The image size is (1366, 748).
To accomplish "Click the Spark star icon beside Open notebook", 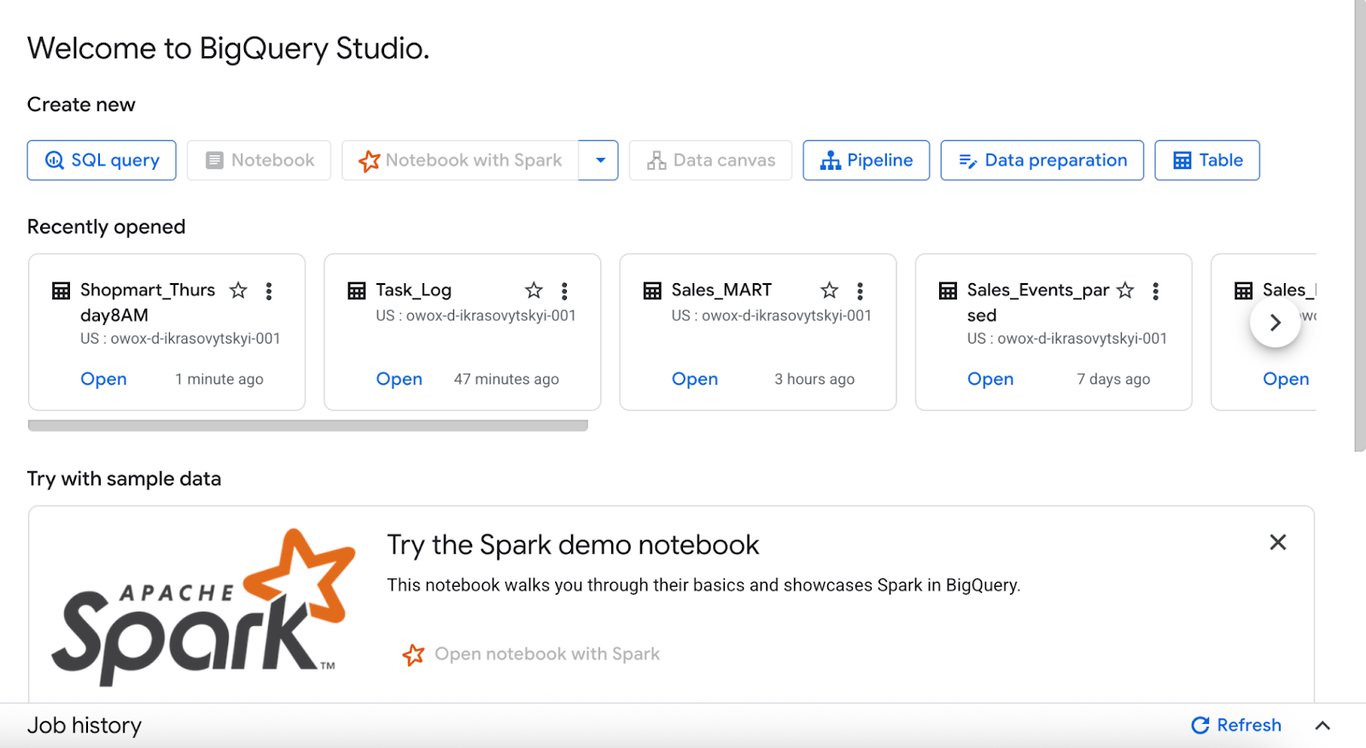I will tap(413, 655).
